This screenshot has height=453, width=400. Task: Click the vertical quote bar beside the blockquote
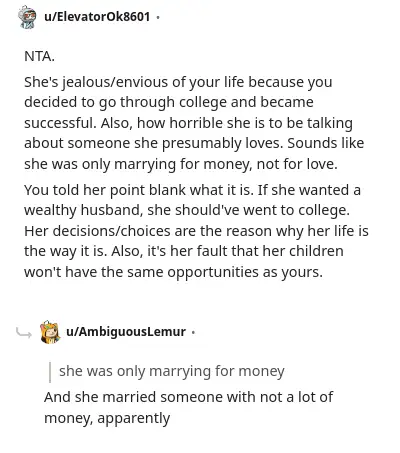(50, 372)
